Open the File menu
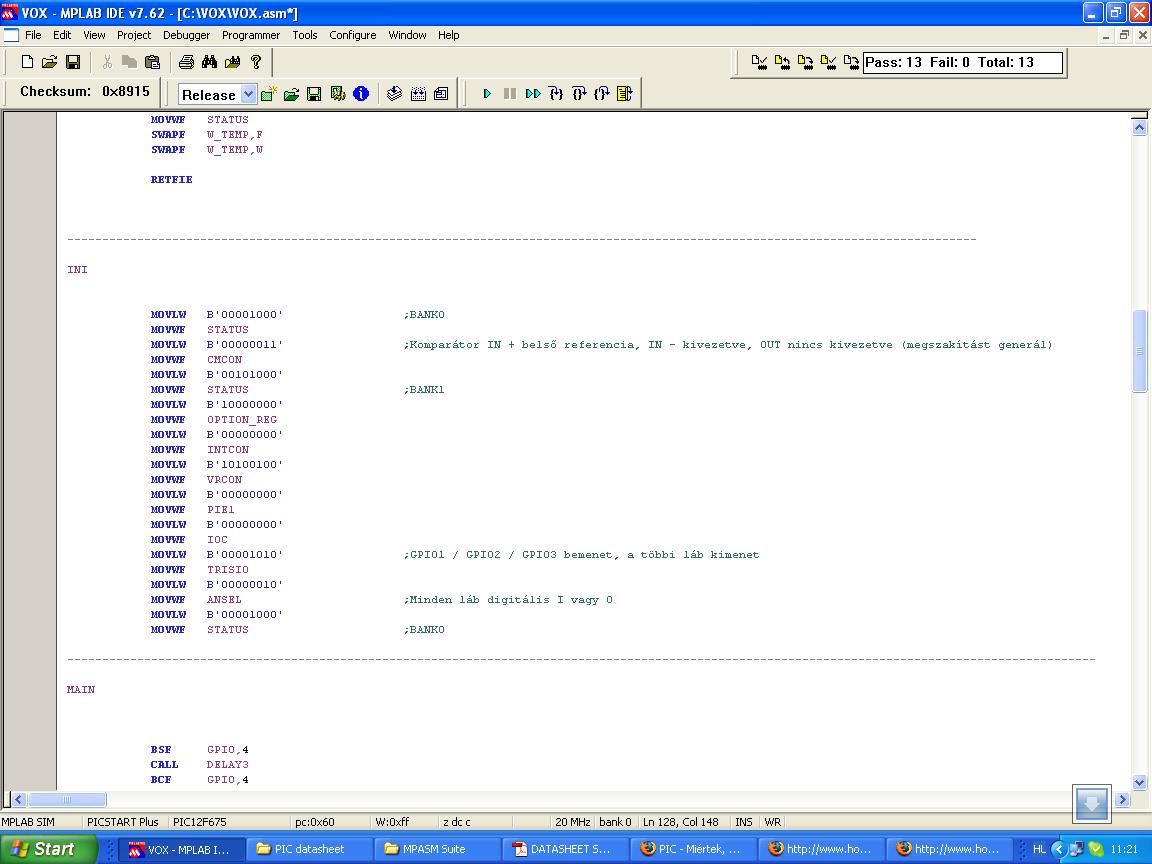1152x864 pixels. pyautogui.click(x=33, y=35)
